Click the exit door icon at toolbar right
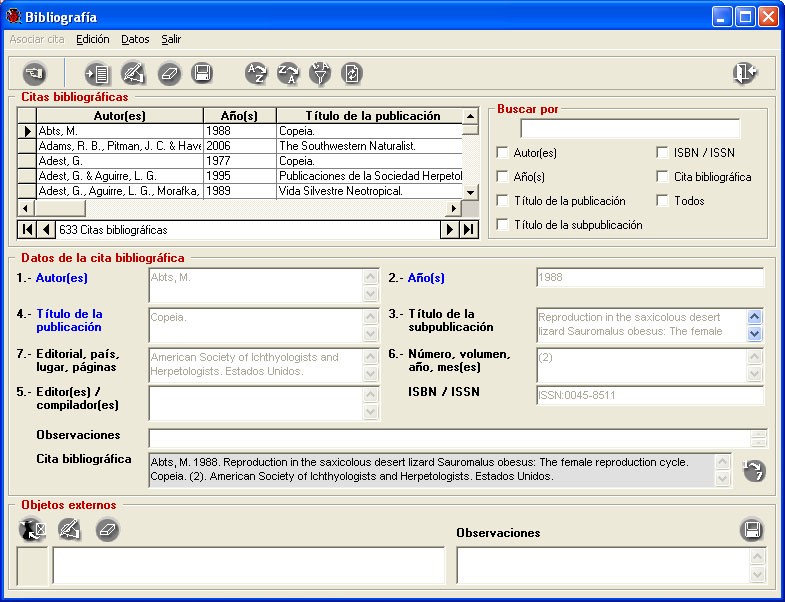Image resolution: width=785 pixels, height=602 pixels. [745, 74]
